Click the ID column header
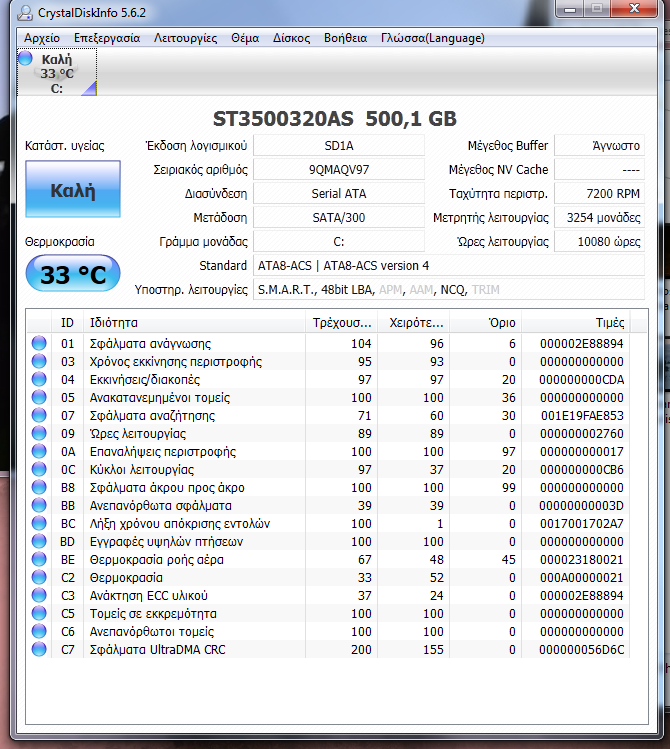 (67, 322)
